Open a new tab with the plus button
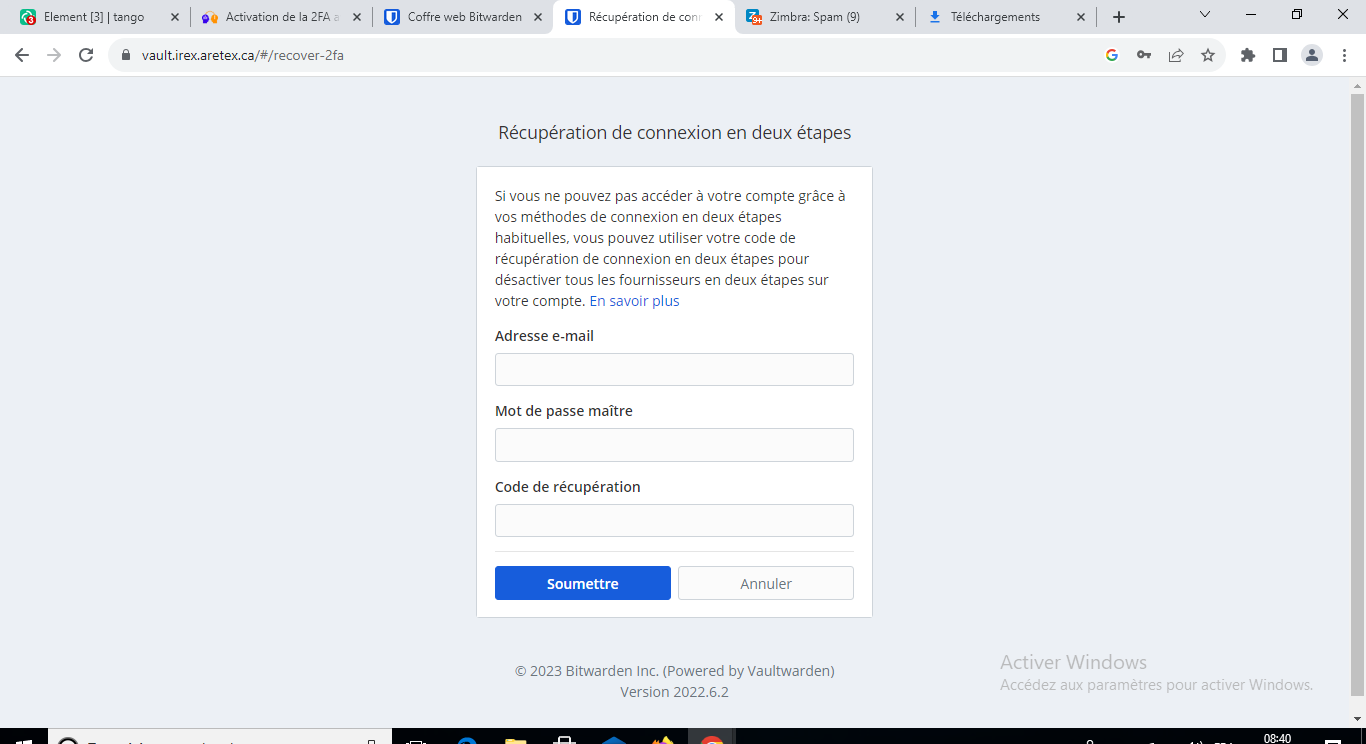The width and height of the screenshot is (1366, 744). click(x=1119, y=17)
